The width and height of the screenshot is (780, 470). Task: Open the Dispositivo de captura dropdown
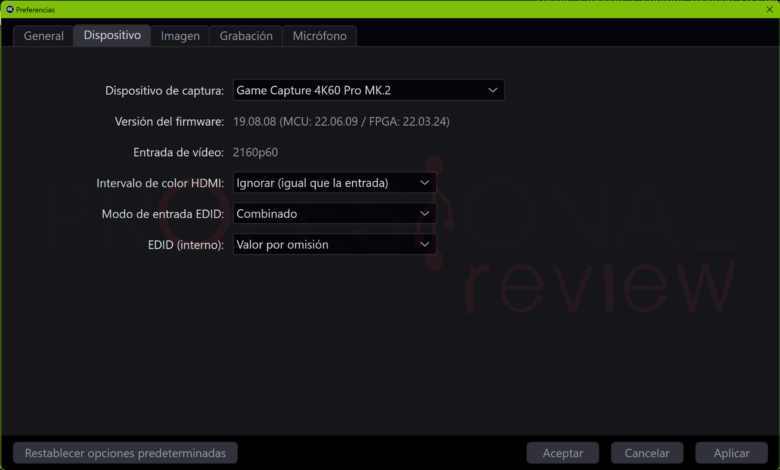click(x=369, y=90)
